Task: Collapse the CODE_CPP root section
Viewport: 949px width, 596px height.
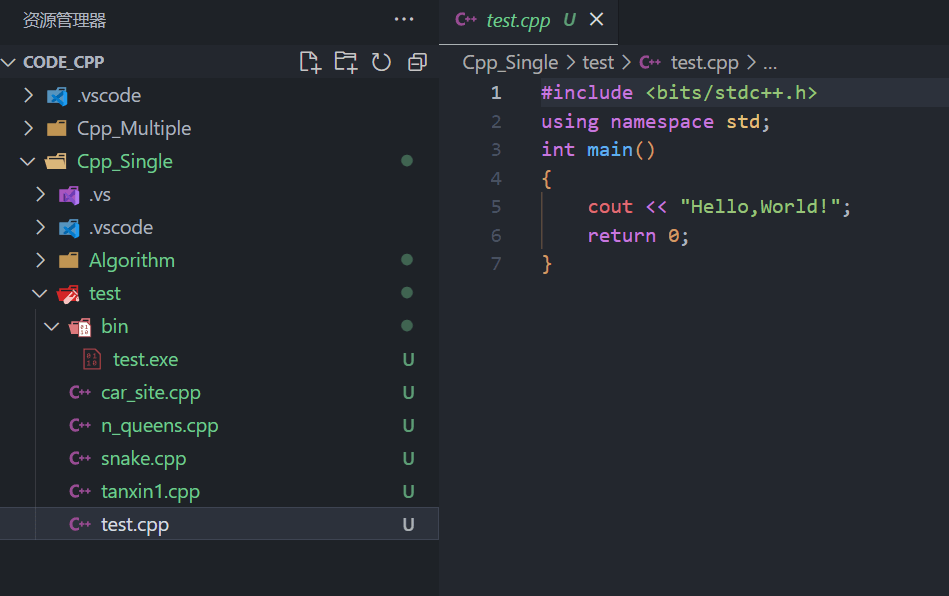Action: (x=8, y=62)
